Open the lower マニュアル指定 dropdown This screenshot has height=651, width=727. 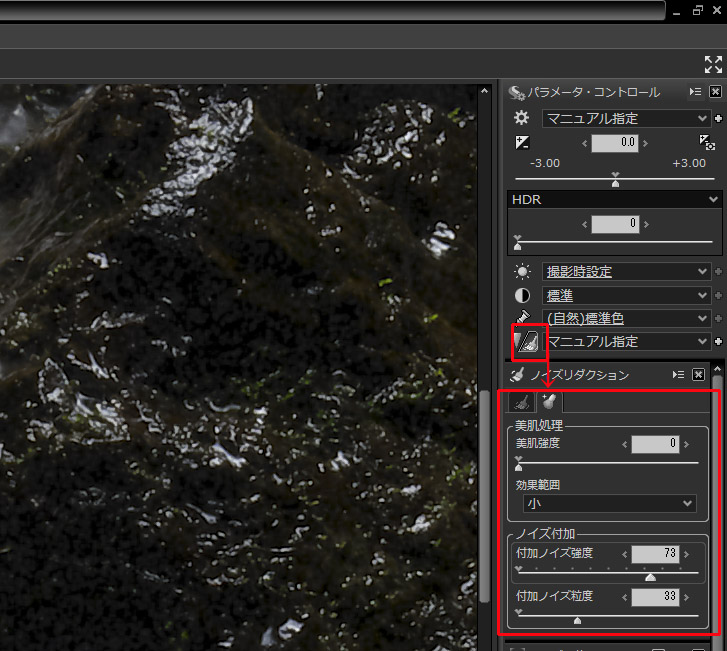(626, 342)
